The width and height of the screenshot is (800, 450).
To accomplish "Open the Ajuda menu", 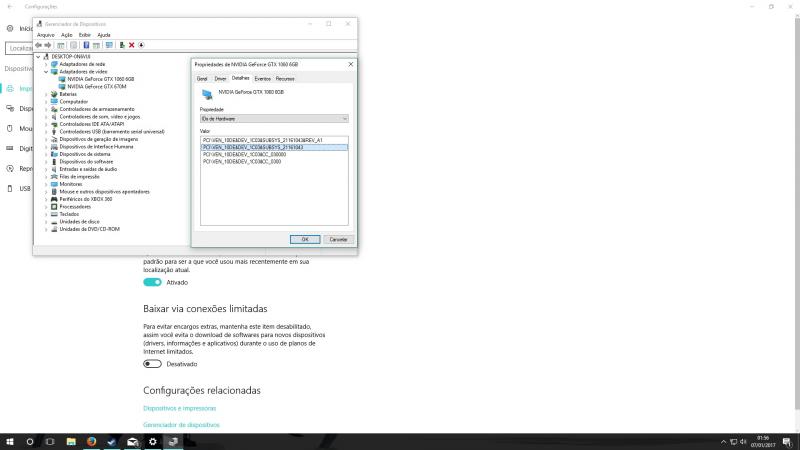I will [x=104, y=35].
